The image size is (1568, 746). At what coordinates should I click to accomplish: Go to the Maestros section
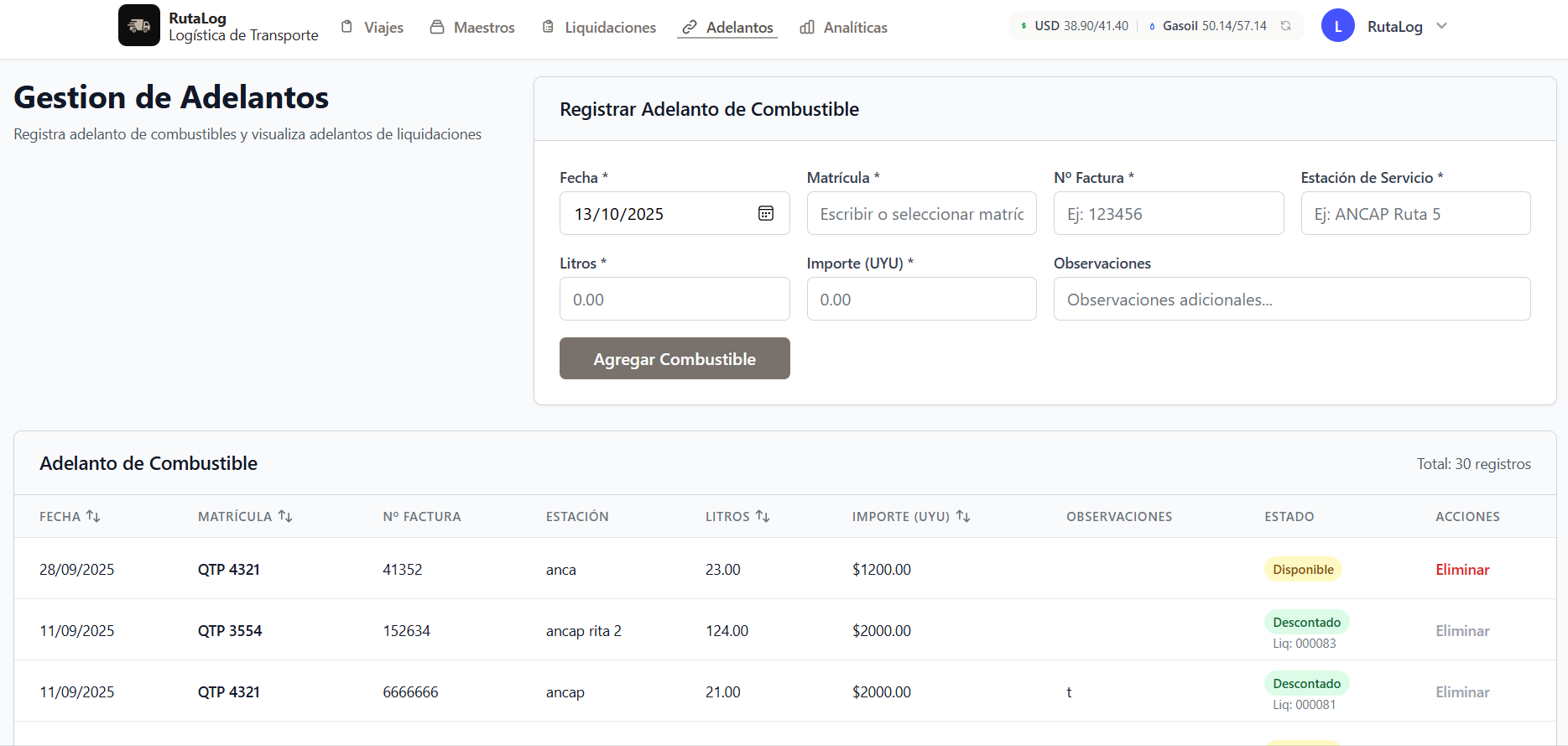[x=472, y=27]
